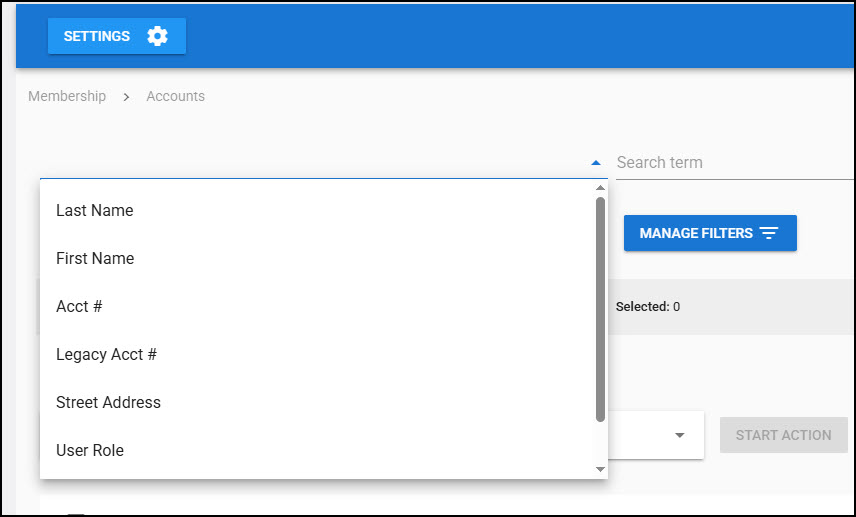856x517 pixels.
Task: Go to the Membership breadcrumb link
Action: pos(67,96)
